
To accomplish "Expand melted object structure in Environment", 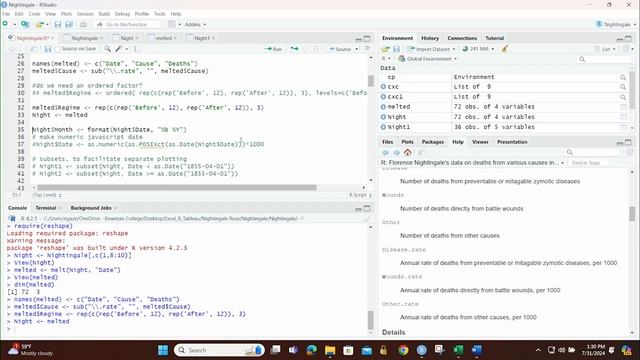I will [383, 107].
